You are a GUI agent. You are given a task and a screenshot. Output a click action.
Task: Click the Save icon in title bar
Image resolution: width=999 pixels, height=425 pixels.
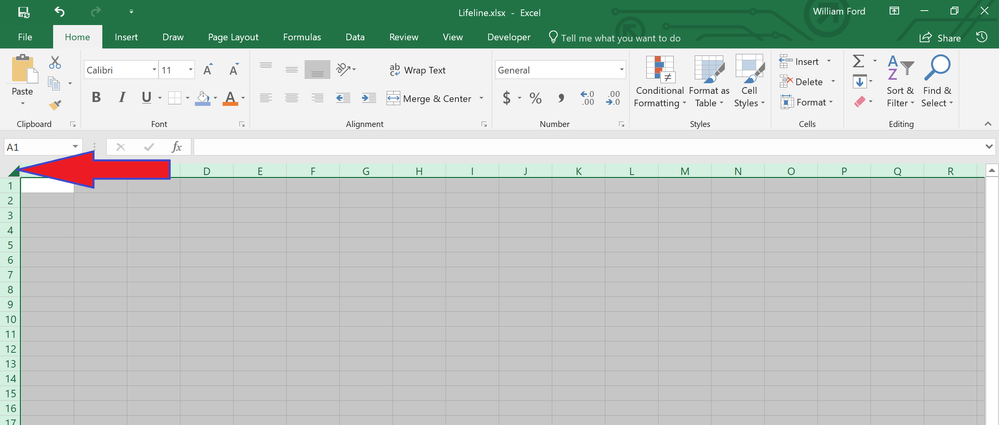coord(24,11)
